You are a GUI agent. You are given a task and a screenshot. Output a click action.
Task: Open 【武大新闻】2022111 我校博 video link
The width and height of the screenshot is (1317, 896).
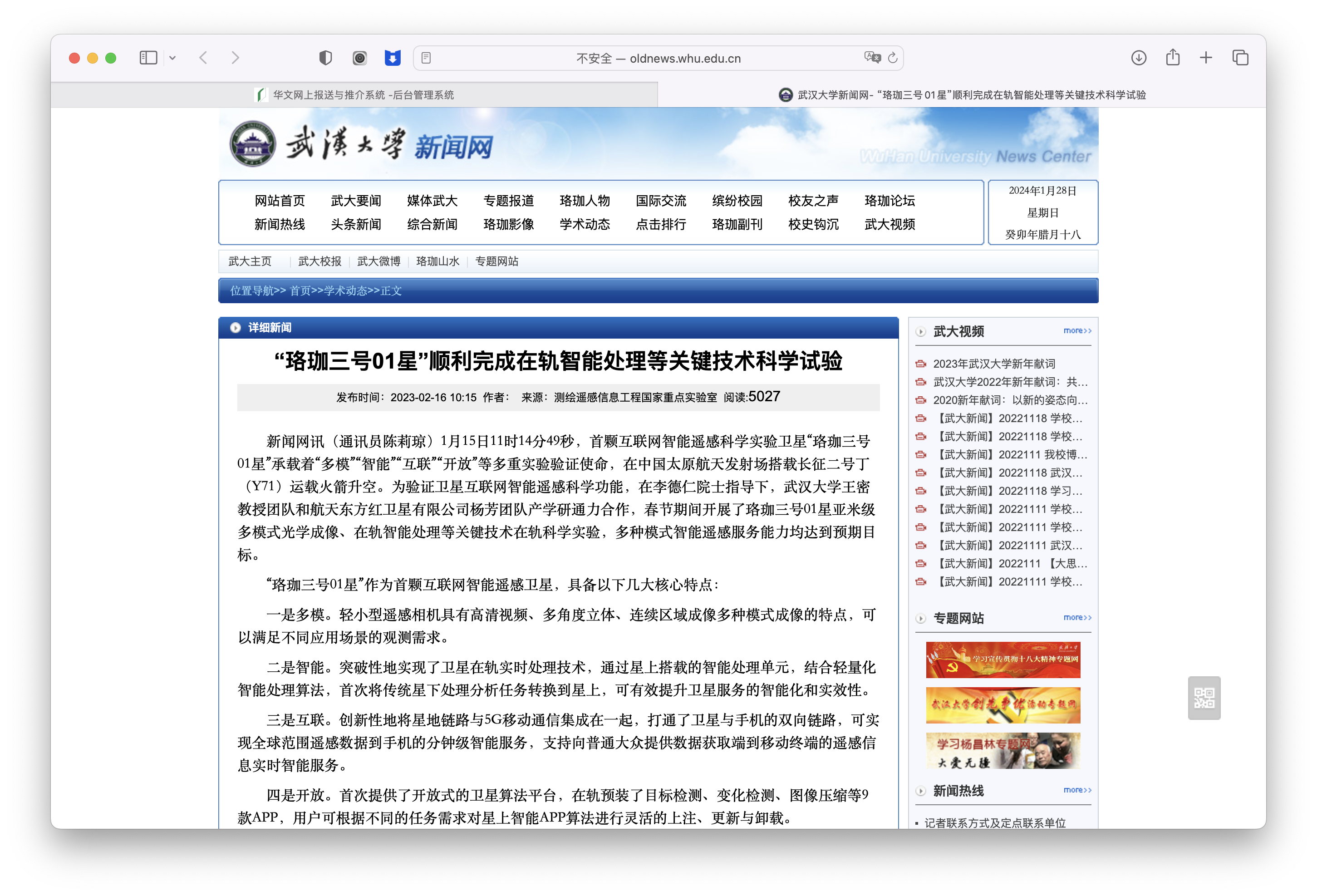1010,454
